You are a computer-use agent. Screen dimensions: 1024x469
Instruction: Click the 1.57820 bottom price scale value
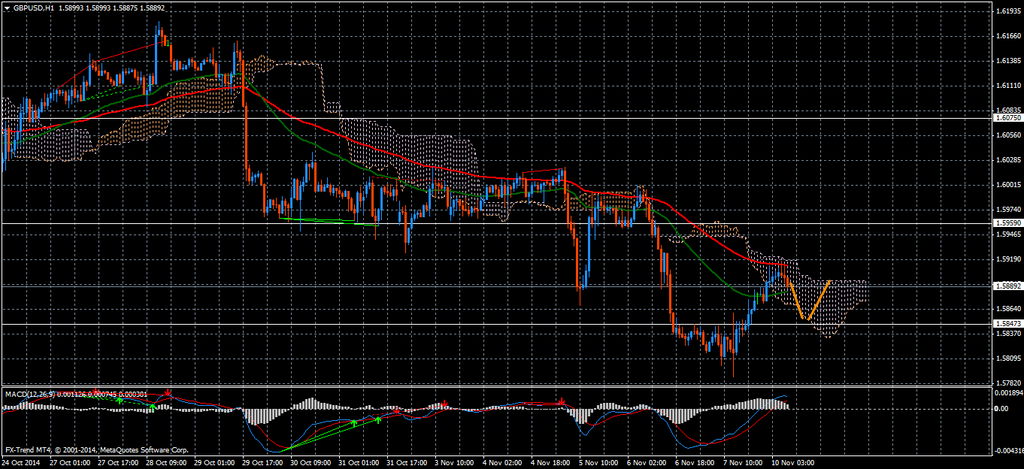(x=1007, y=383)
